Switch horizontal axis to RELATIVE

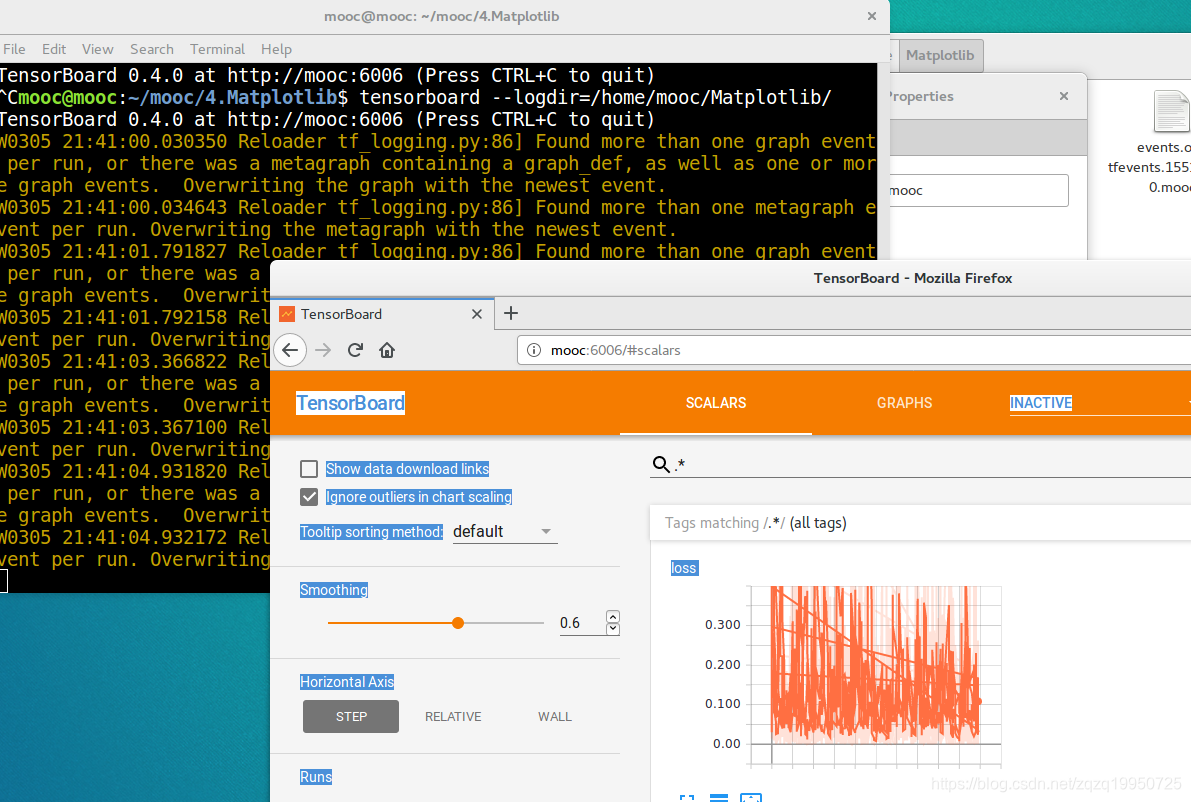453,716
